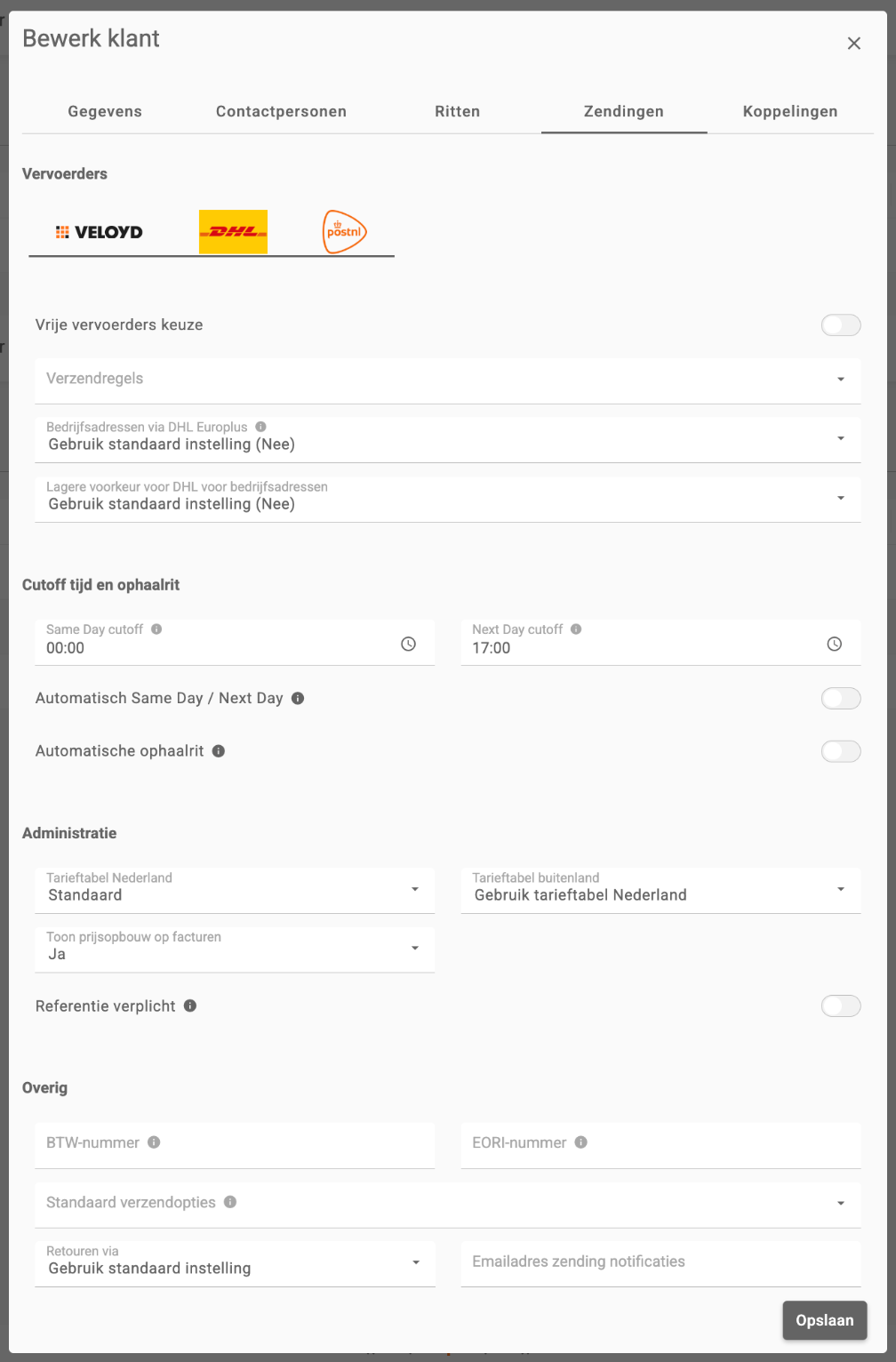Viewport: 896px width, 1362px height.
Task: Open the Retouren via dropdown
Action: [235, 1263]
